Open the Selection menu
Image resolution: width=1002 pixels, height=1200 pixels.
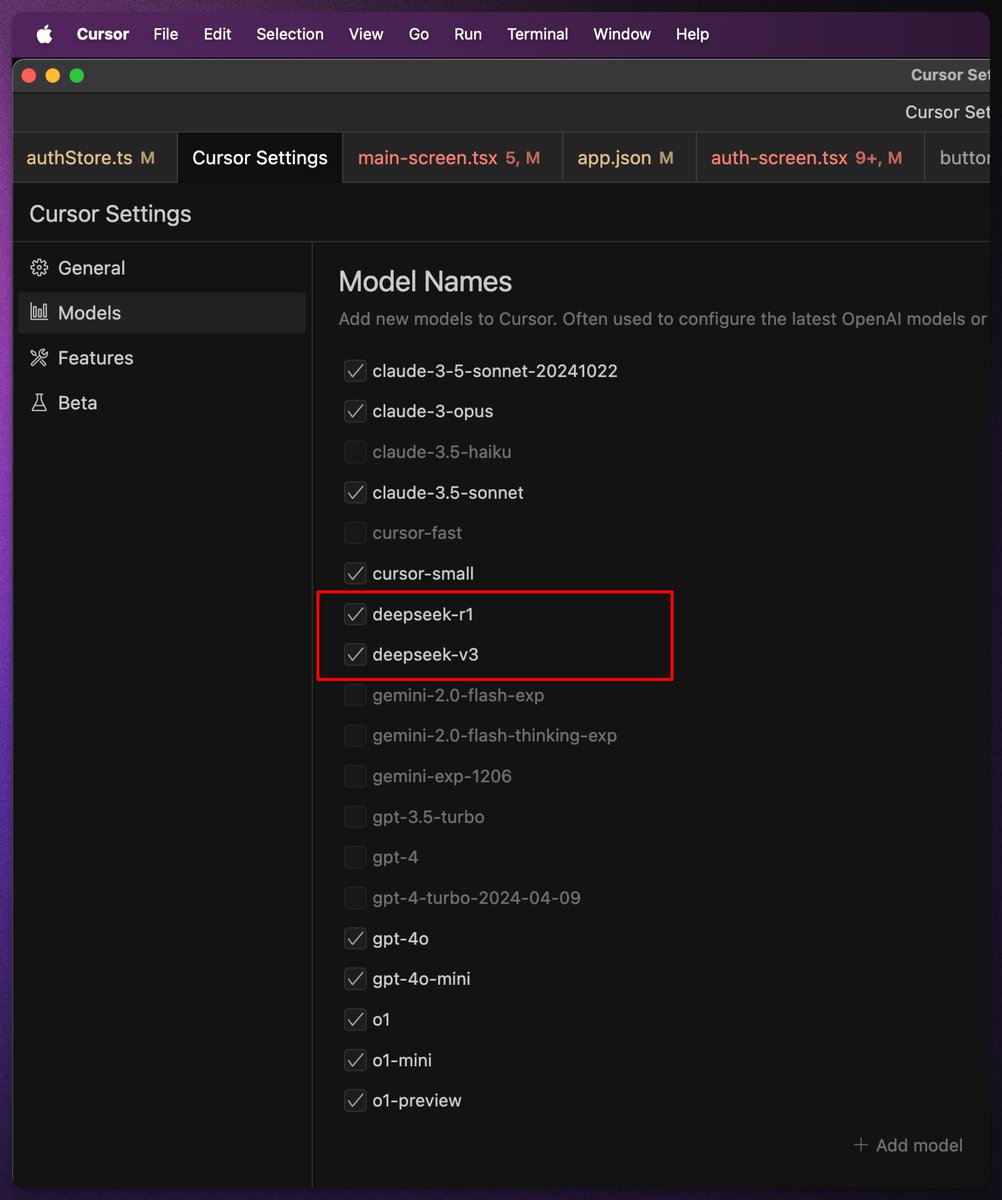click(290, 34)
